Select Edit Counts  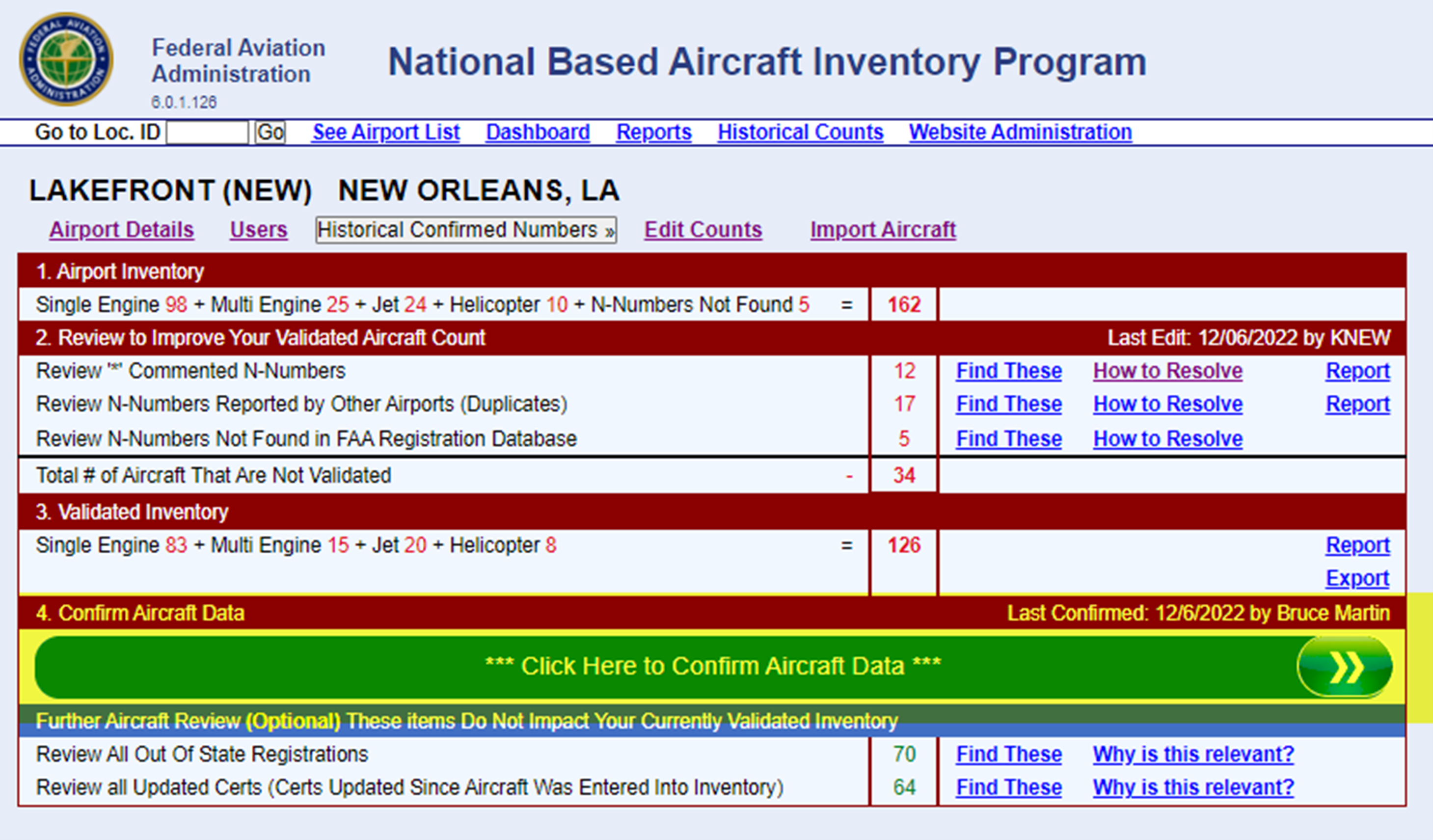[x=703, y=230]
